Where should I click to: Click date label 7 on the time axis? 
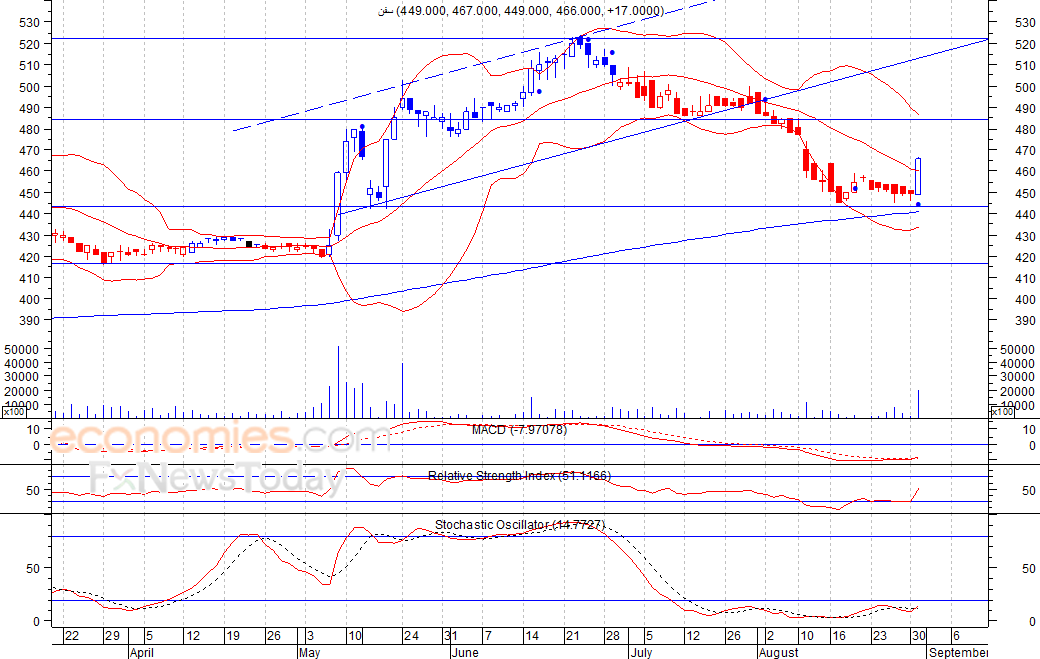[488, 636]
